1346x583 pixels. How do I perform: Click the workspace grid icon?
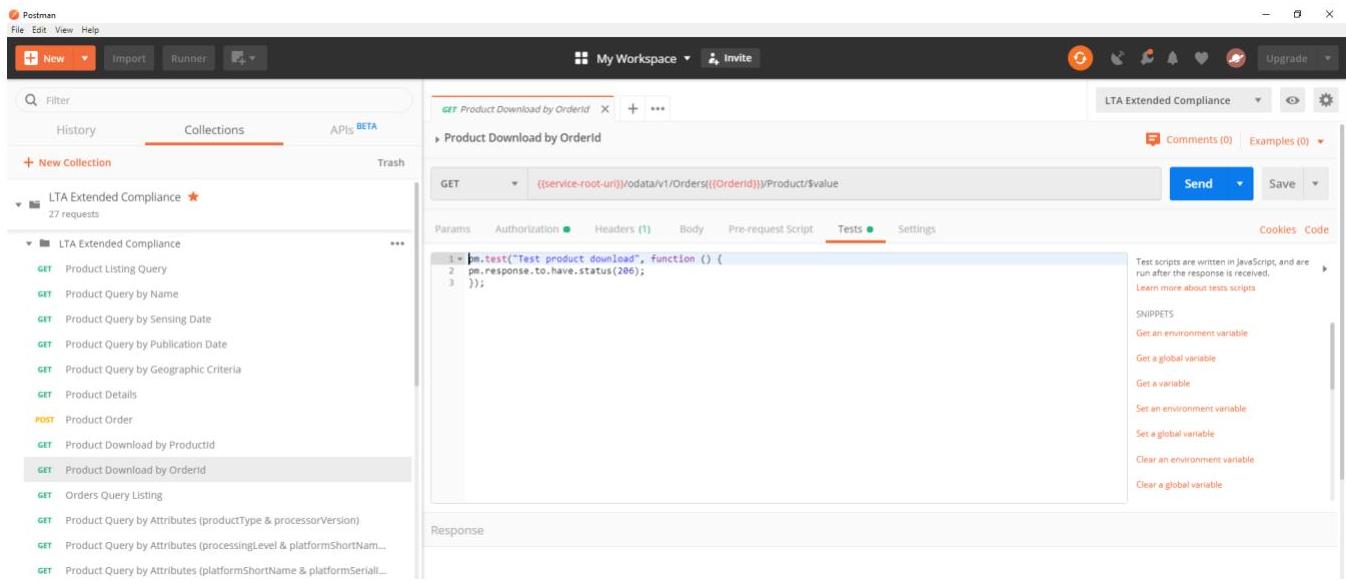pos(582,58)
